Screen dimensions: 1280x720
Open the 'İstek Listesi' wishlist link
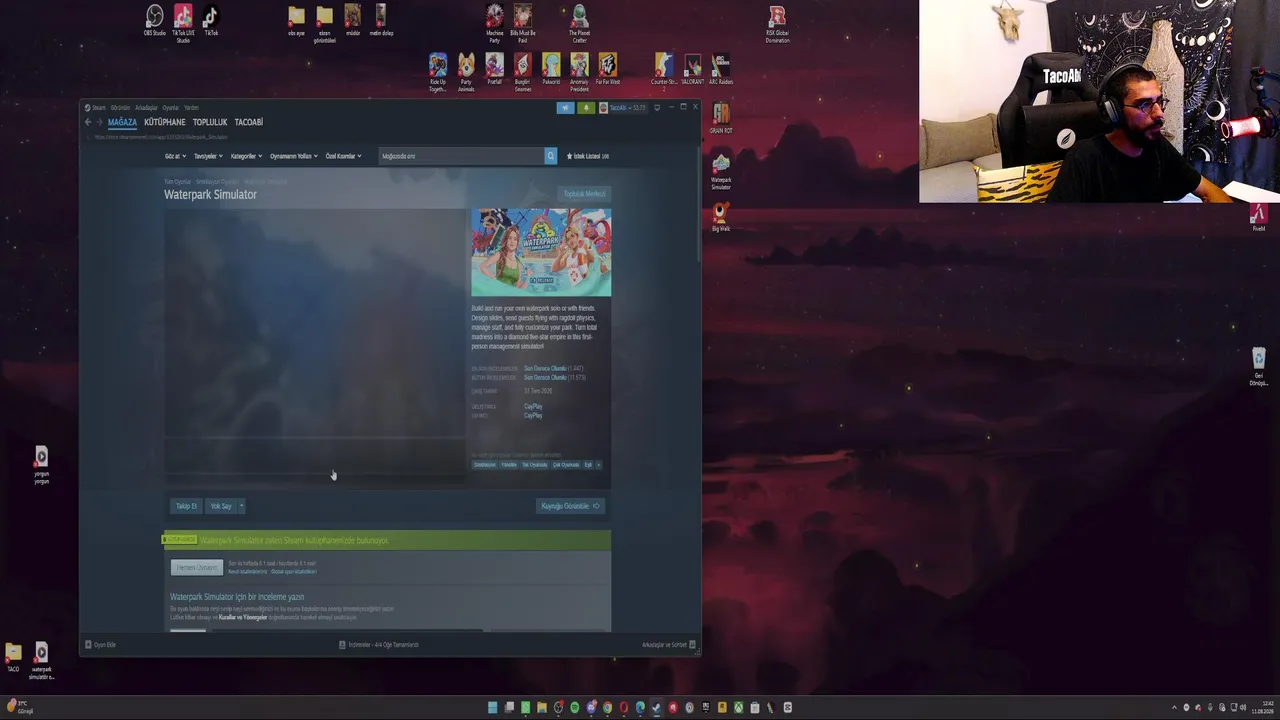point(588,156)
